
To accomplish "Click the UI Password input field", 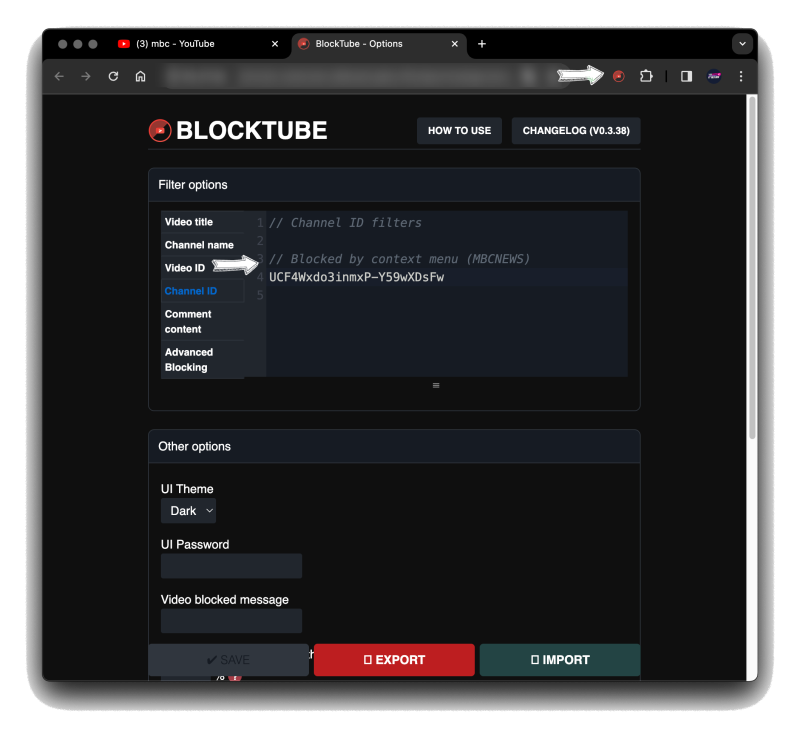I will 231,565.
